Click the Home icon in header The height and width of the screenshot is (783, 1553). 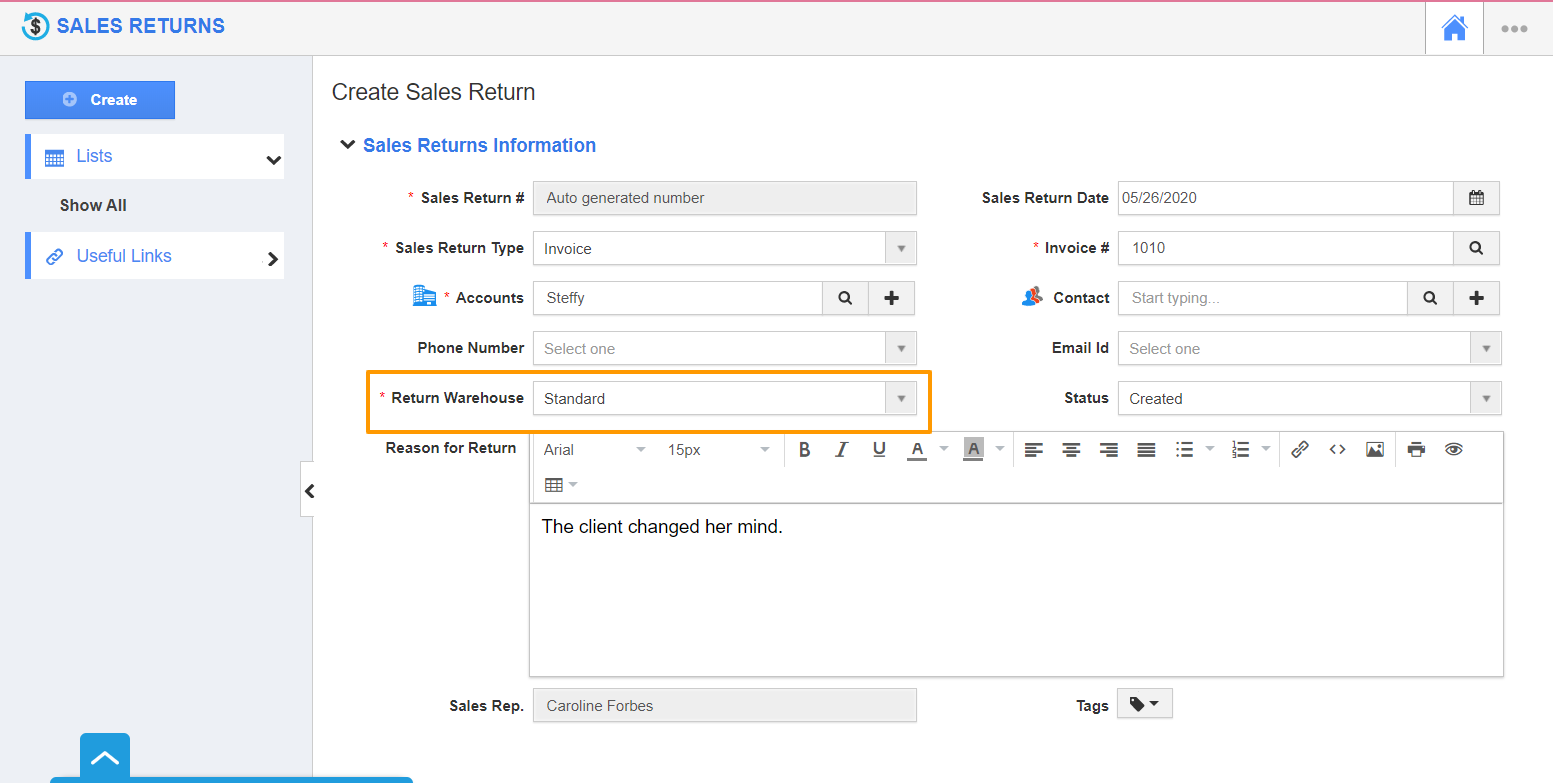[1454, 29]
